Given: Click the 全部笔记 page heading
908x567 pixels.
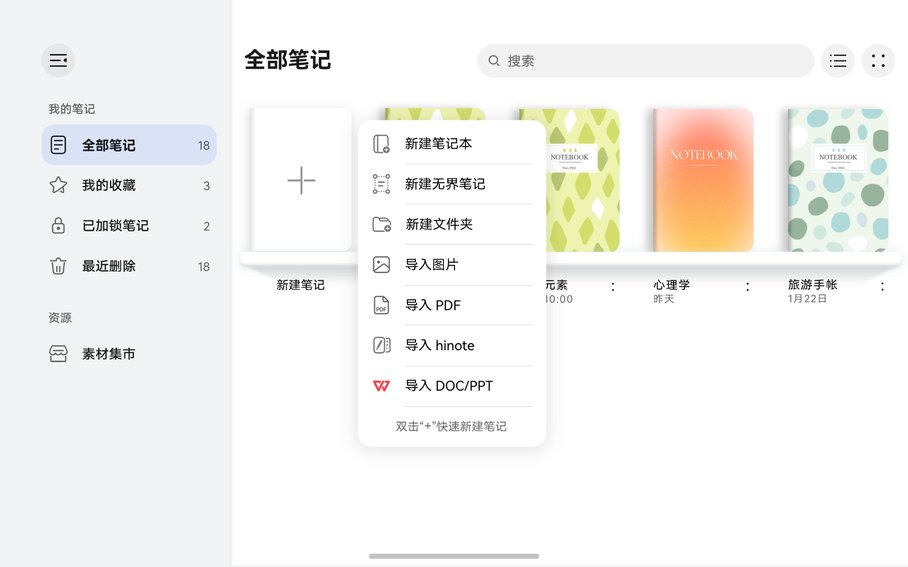Looking at the screenshot, I should (287, 60).
